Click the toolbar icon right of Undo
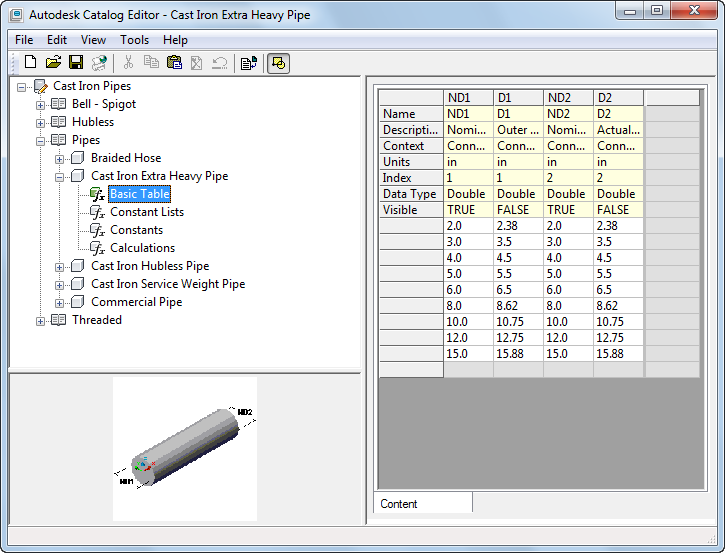Viewport: 725px width, 553px height. [x=249, y=62]
